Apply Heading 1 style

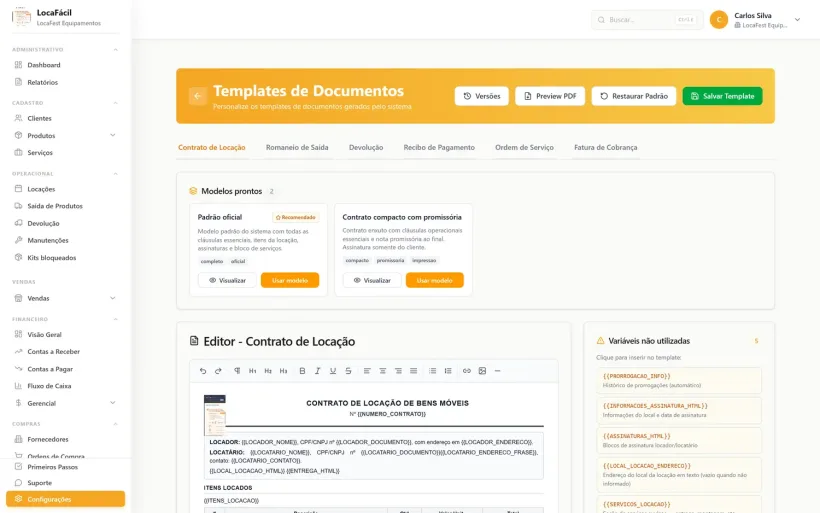pyautogui.click(x=253, y=371)
